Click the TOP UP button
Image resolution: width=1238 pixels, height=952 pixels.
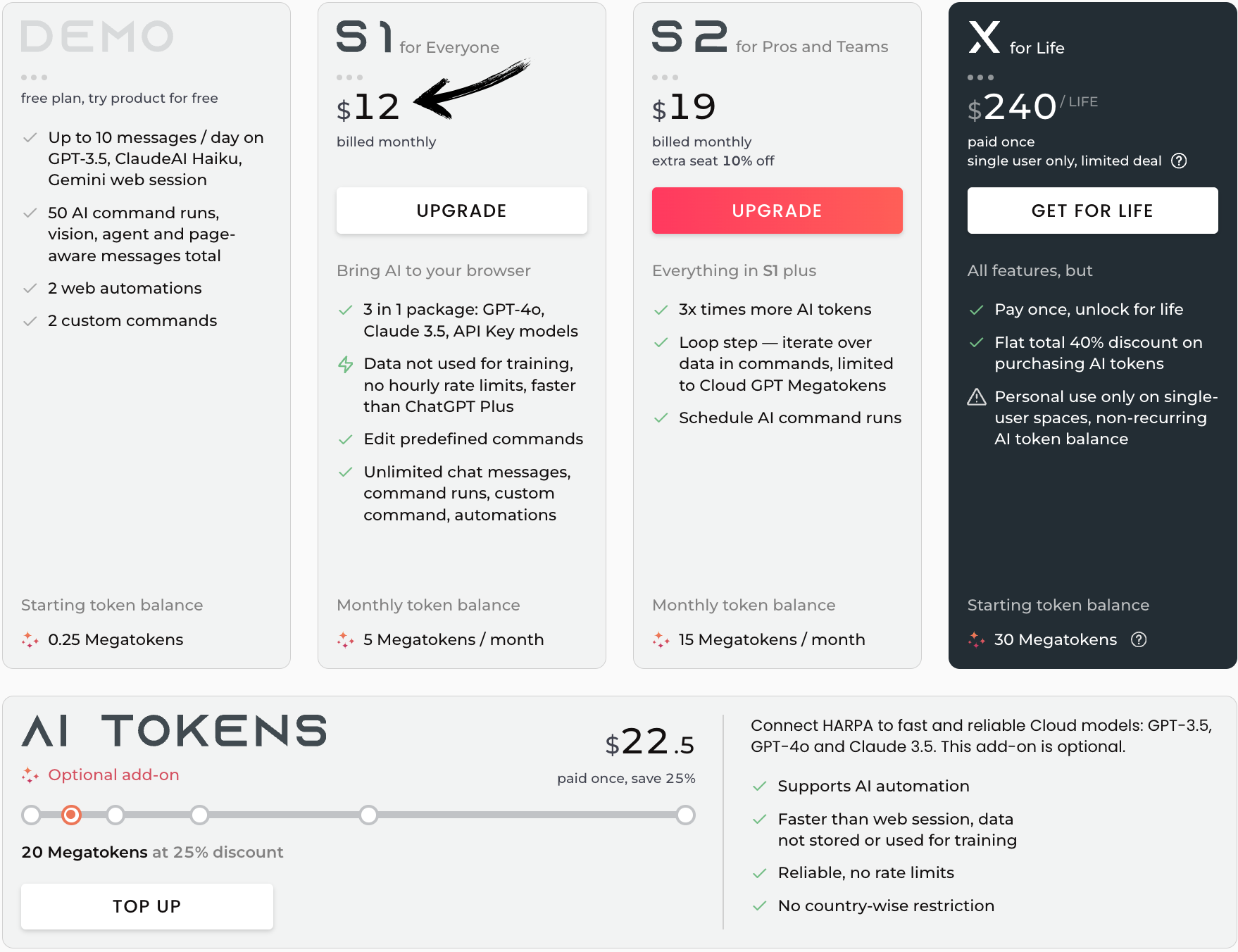147,906
